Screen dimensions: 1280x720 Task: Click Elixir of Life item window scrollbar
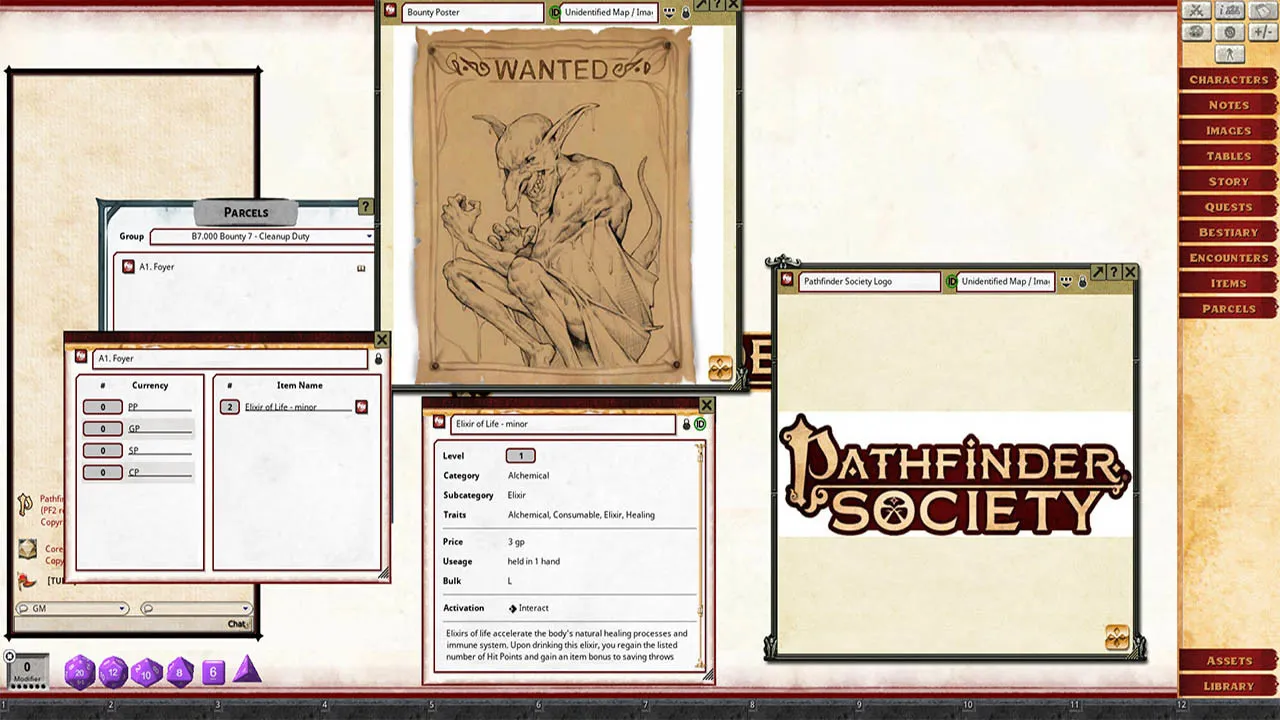[x=700, y=555]
